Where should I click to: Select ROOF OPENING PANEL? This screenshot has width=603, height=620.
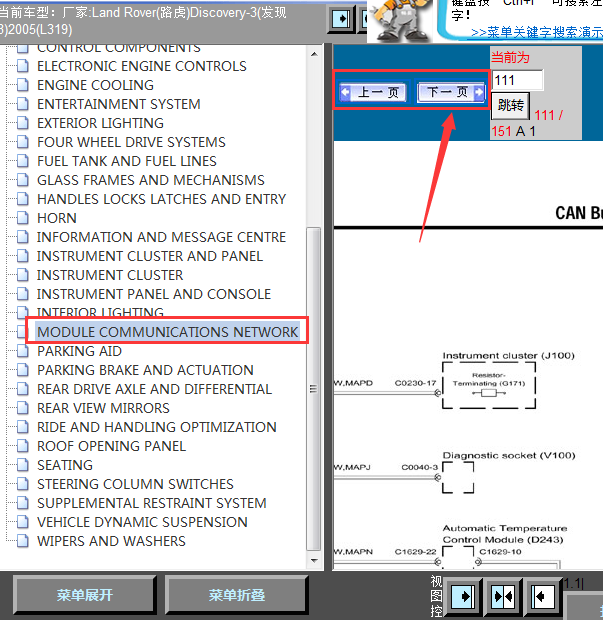(111, 446)
